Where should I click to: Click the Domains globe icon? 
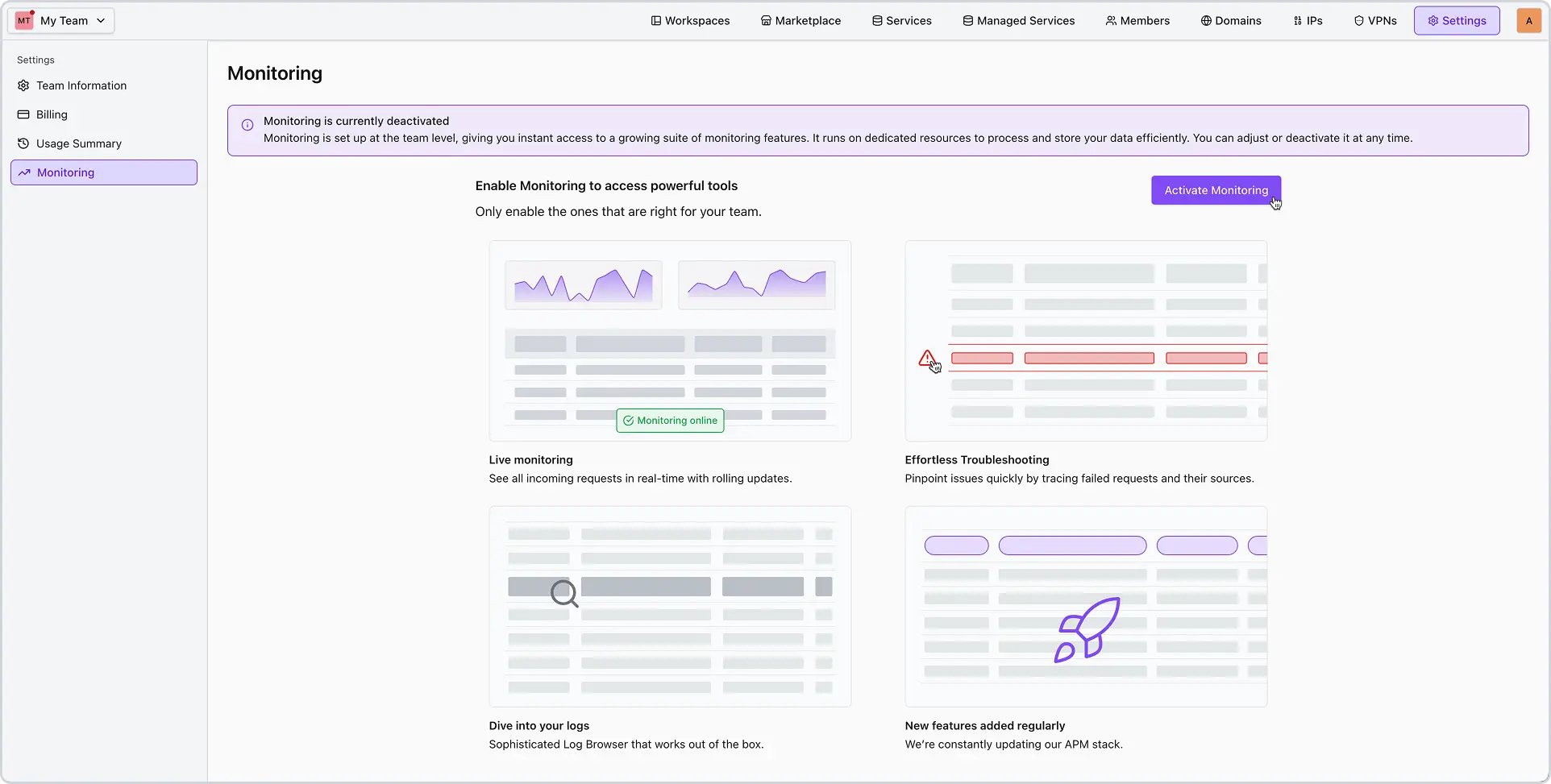tap(1206, 21)
